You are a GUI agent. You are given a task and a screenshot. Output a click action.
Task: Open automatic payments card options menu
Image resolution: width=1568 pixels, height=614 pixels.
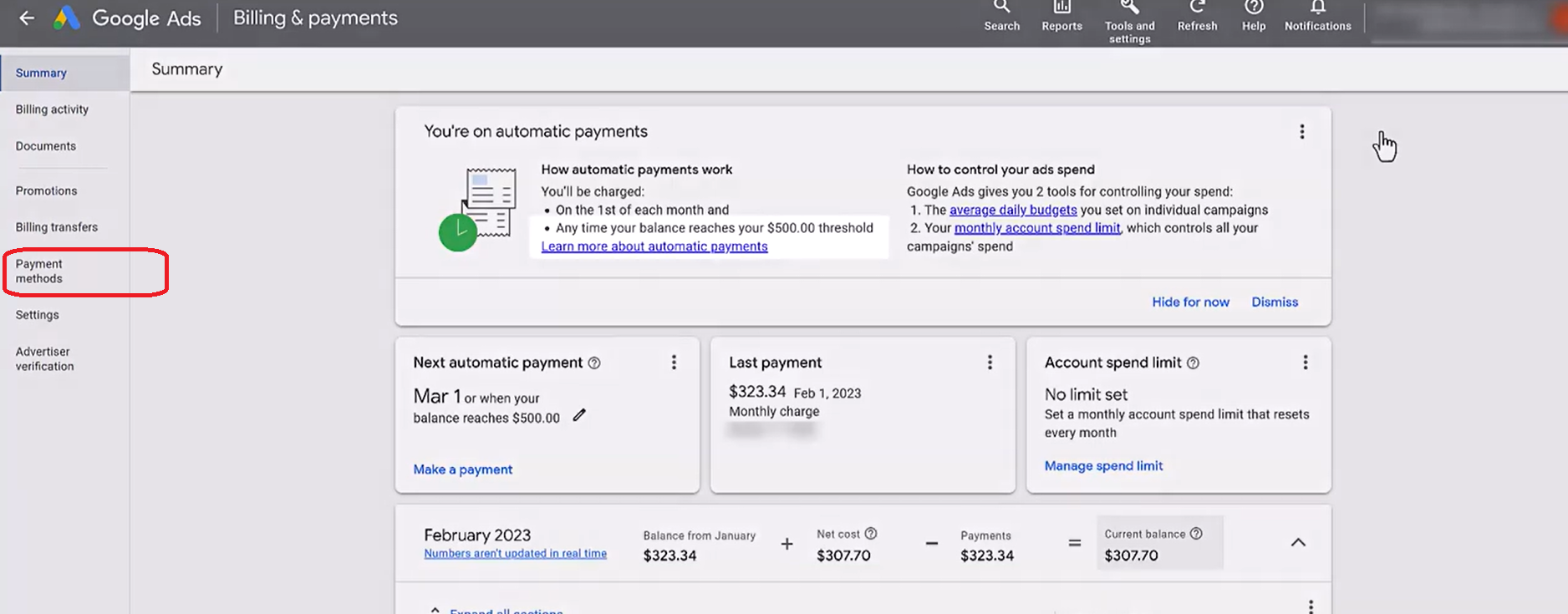click(x=1301, y=132)
